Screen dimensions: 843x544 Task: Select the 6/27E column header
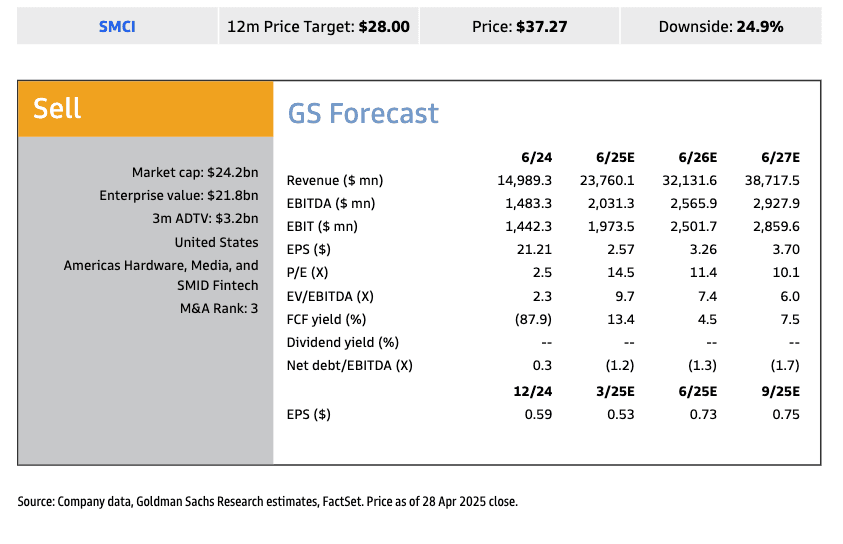pyautogui.click(x=780, y=157)
